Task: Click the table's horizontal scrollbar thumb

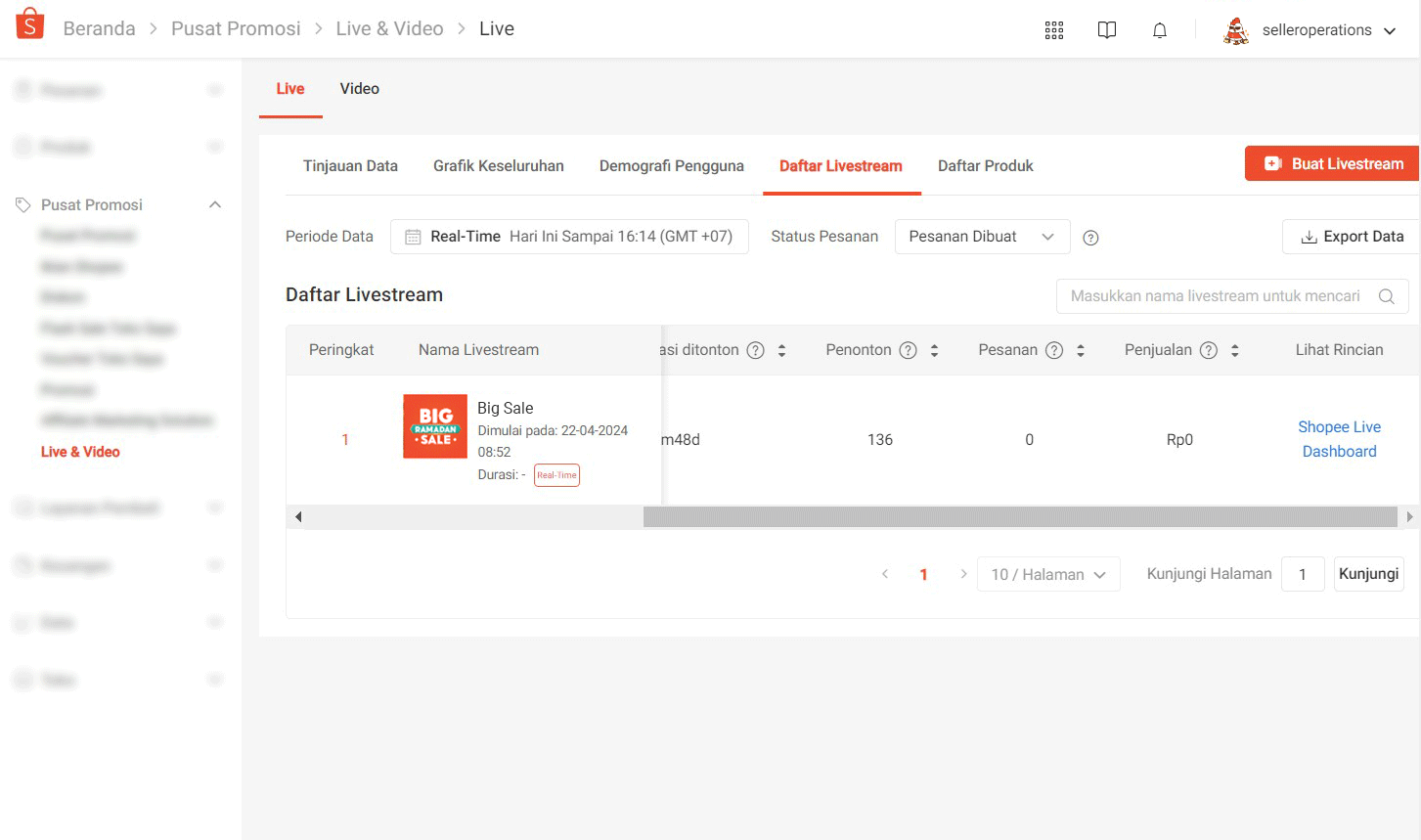Action: click(1020, 517)
